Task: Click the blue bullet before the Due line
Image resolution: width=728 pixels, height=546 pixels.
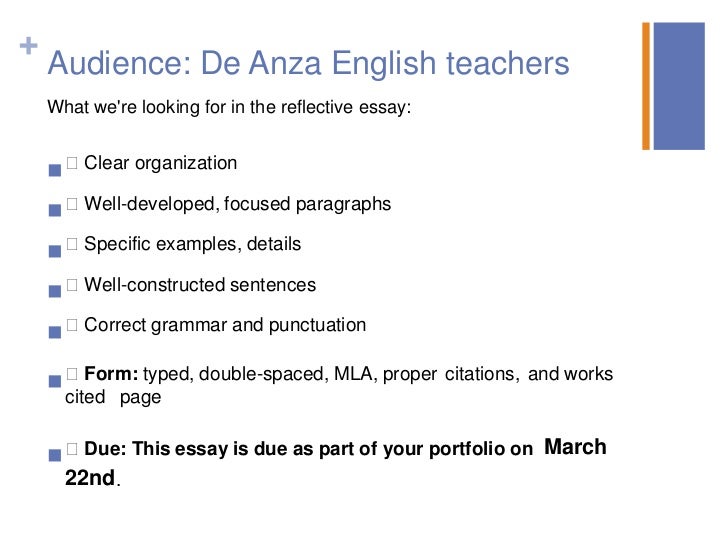Action: [53, 456]
